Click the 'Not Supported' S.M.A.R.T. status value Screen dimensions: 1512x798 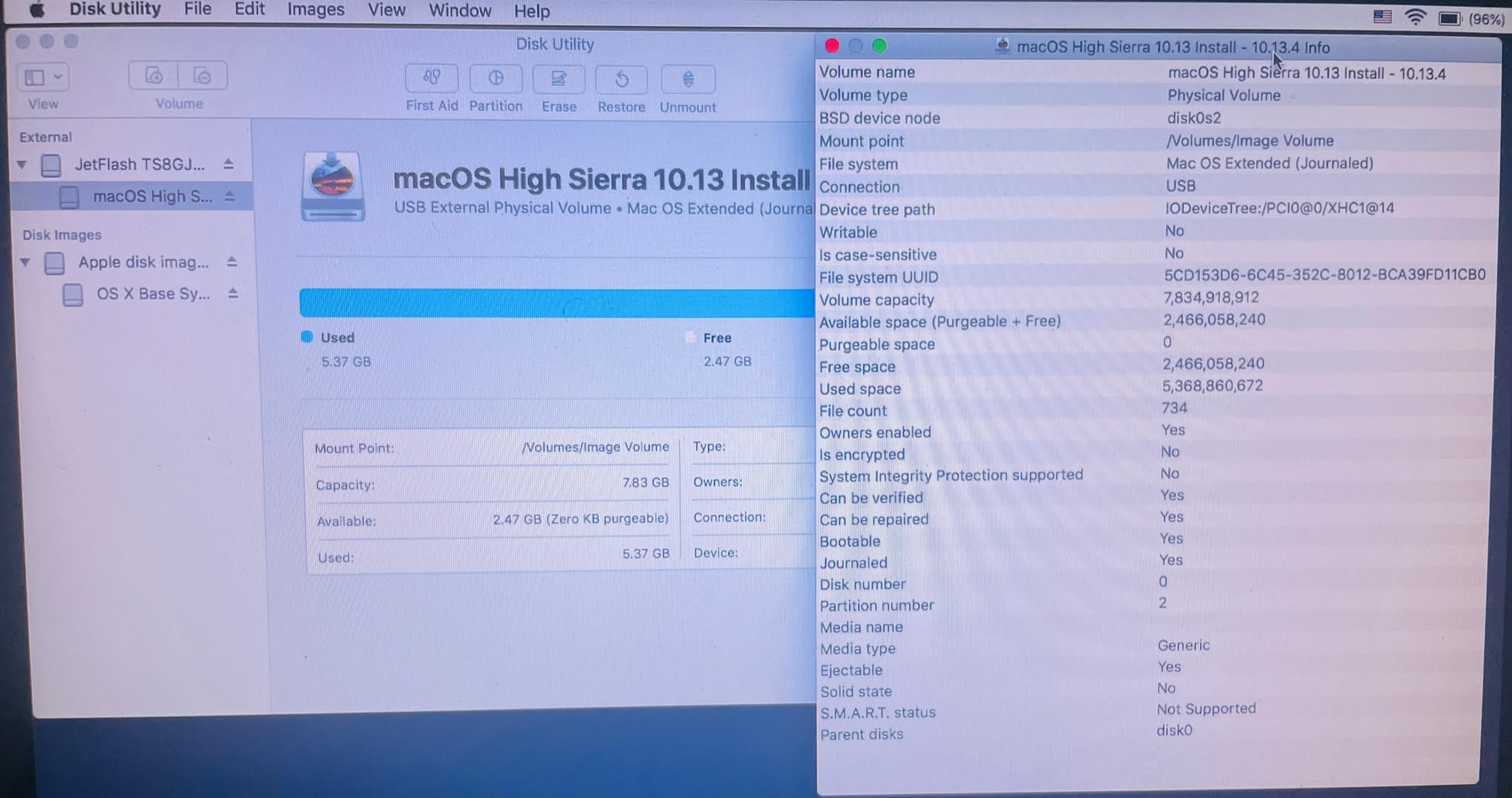1206,708
